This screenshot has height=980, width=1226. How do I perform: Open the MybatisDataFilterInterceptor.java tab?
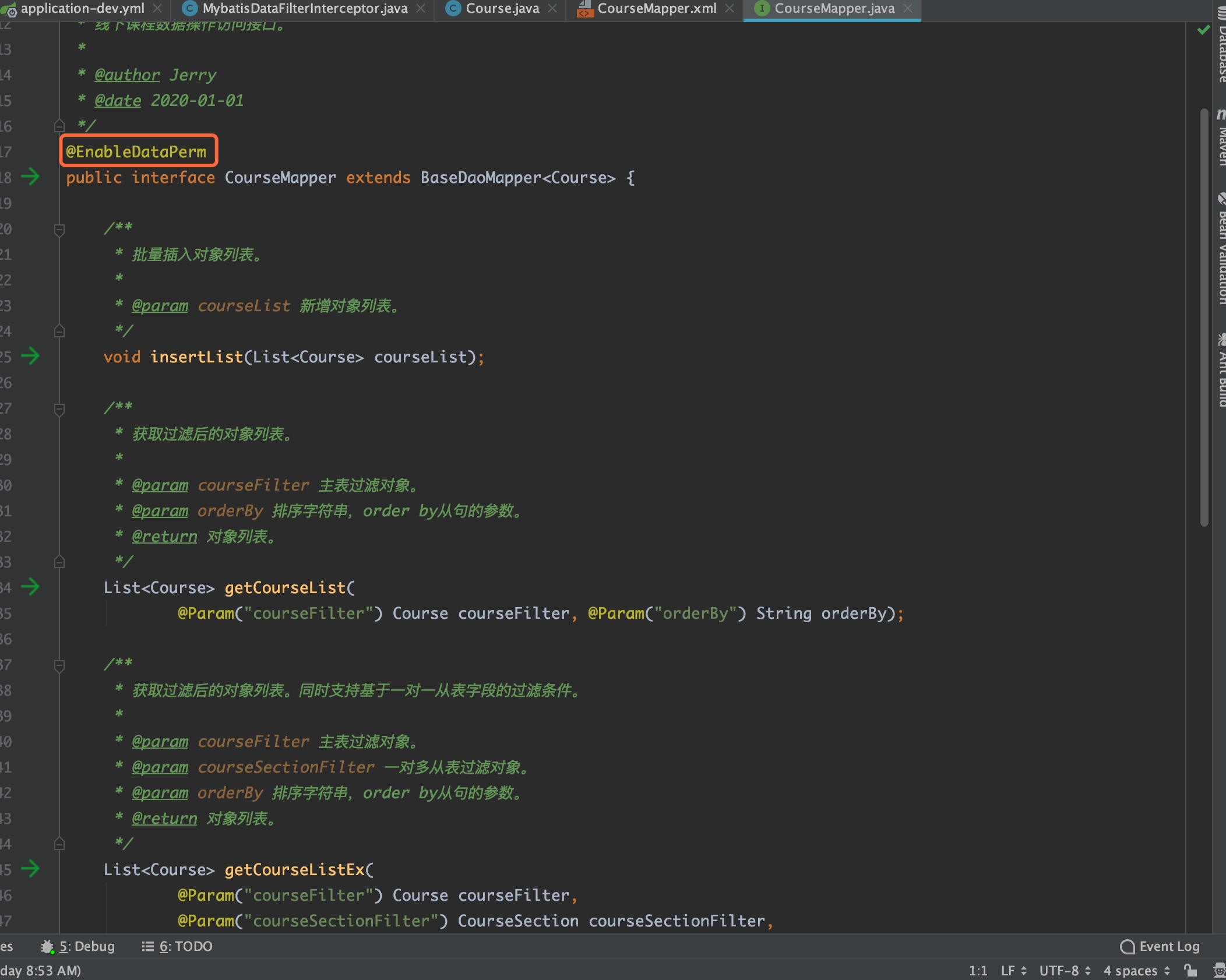point(304,8)
